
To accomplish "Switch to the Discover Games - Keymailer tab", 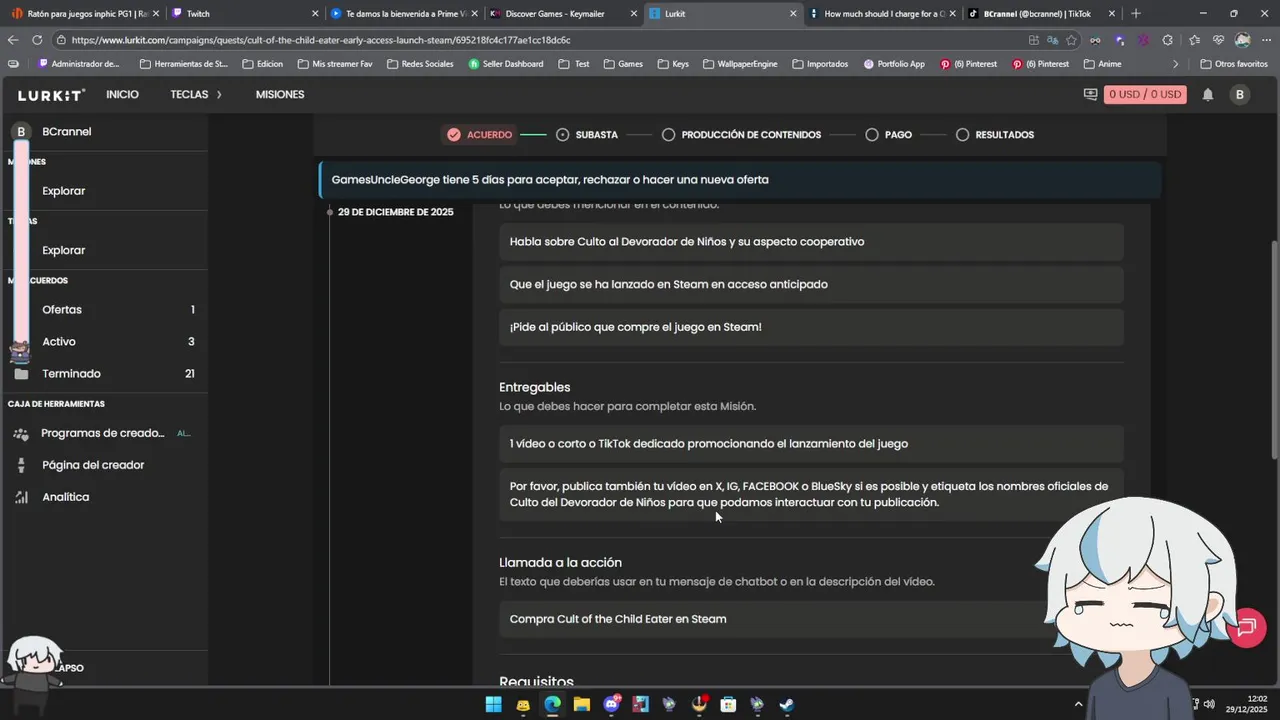I will coord(564,14).
